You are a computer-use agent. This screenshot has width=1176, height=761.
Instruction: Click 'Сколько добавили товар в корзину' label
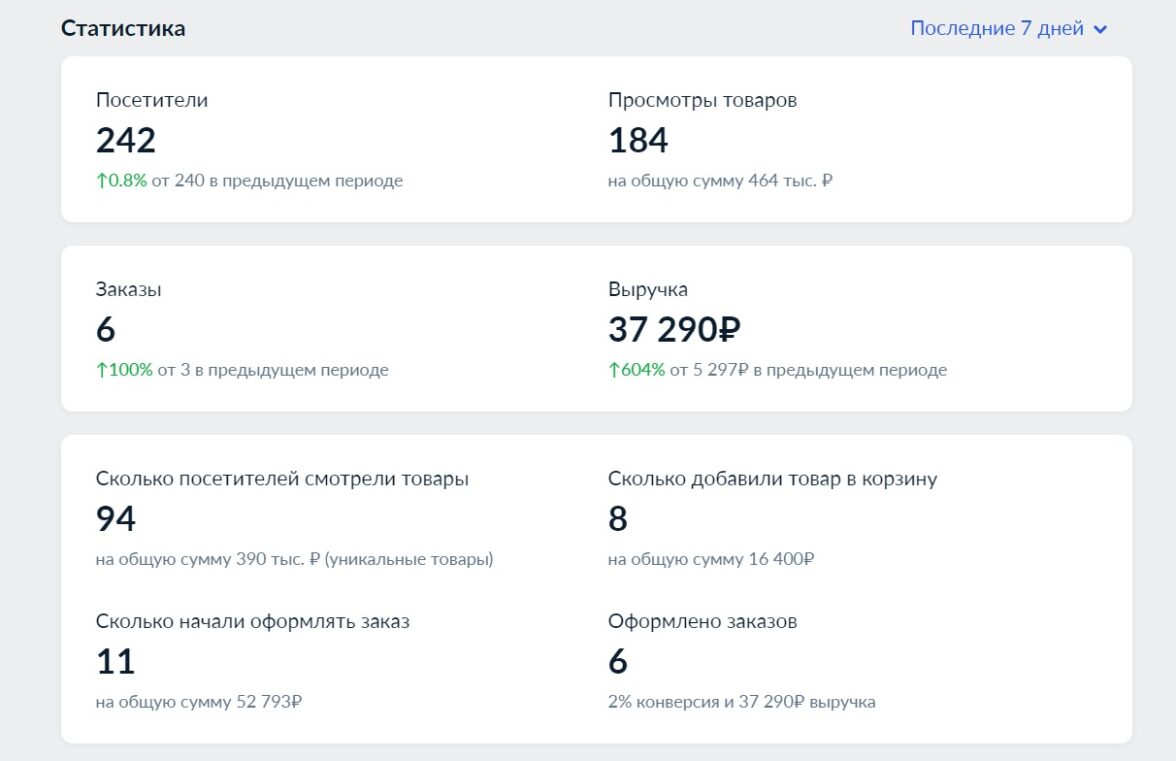click(772, 478)
